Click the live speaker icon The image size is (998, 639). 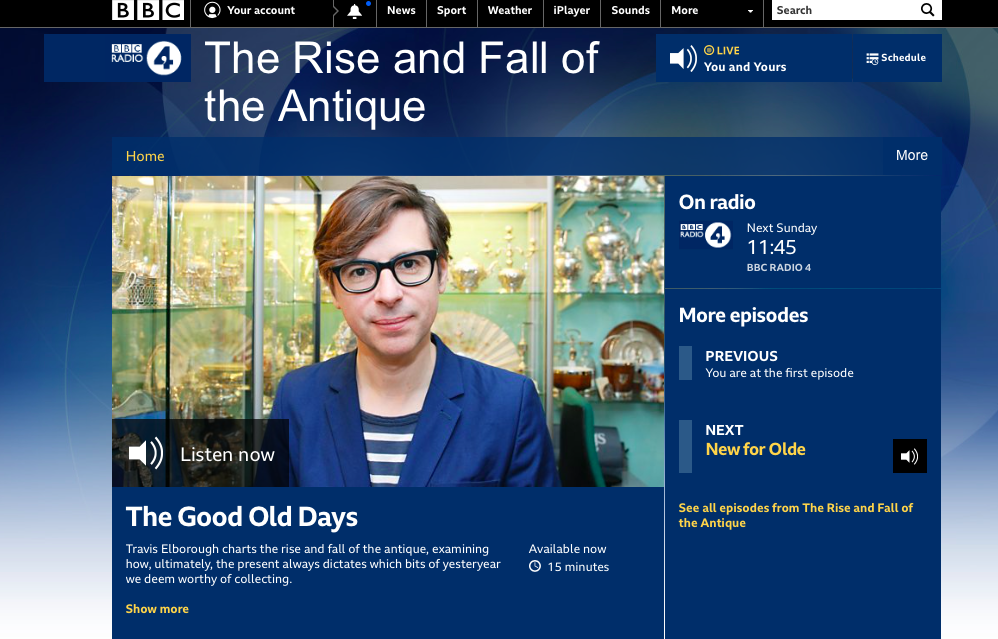(x=684, y=59)
